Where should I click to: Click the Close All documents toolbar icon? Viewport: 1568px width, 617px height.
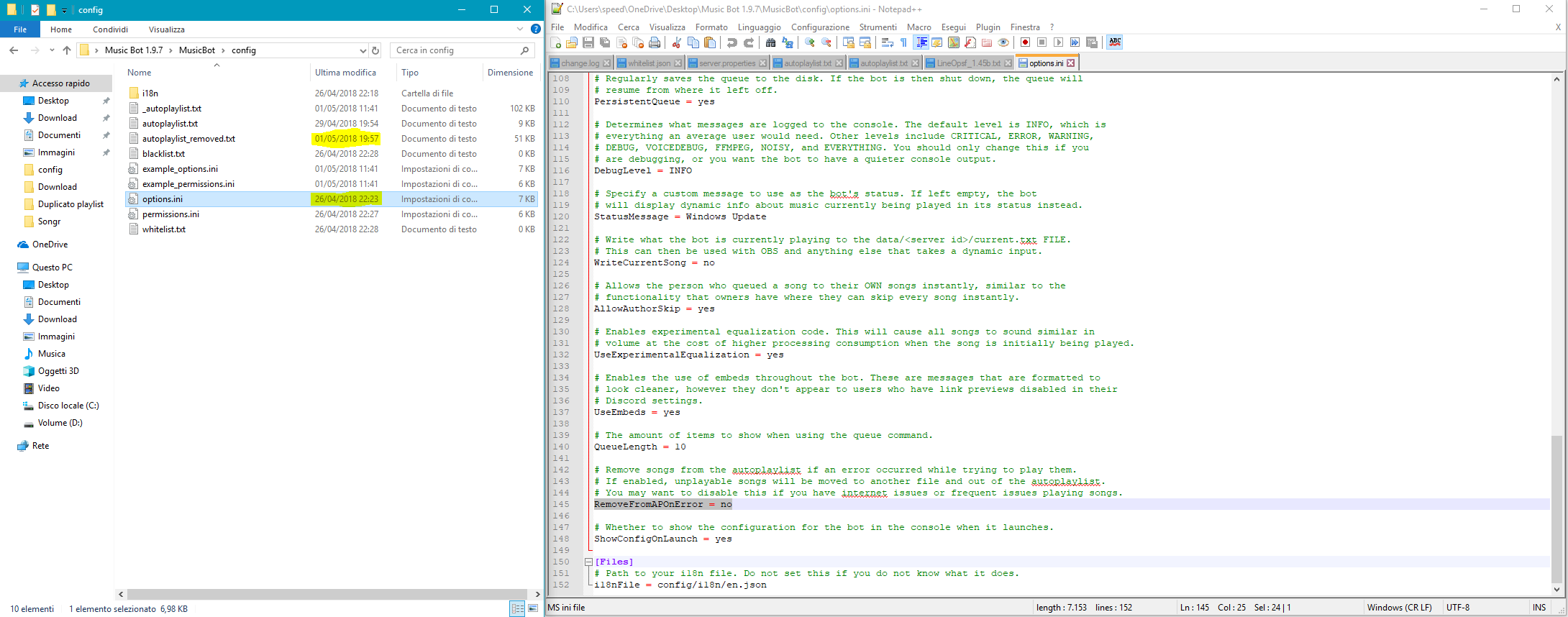pos(638,42)
